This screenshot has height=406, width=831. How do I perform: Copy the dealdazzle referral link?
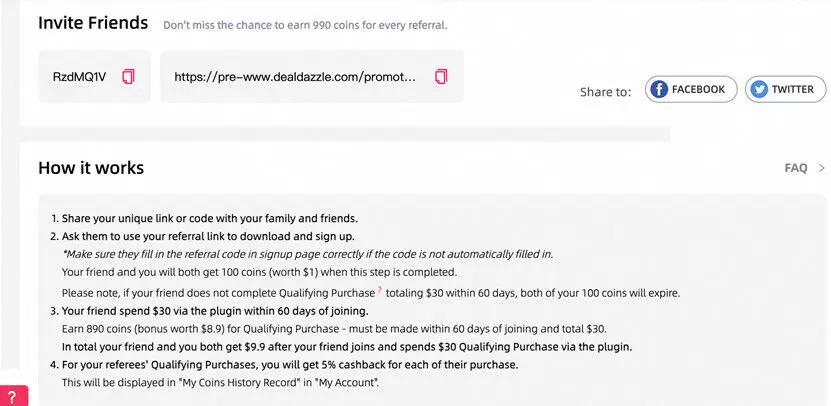click(x=441, y=77)
